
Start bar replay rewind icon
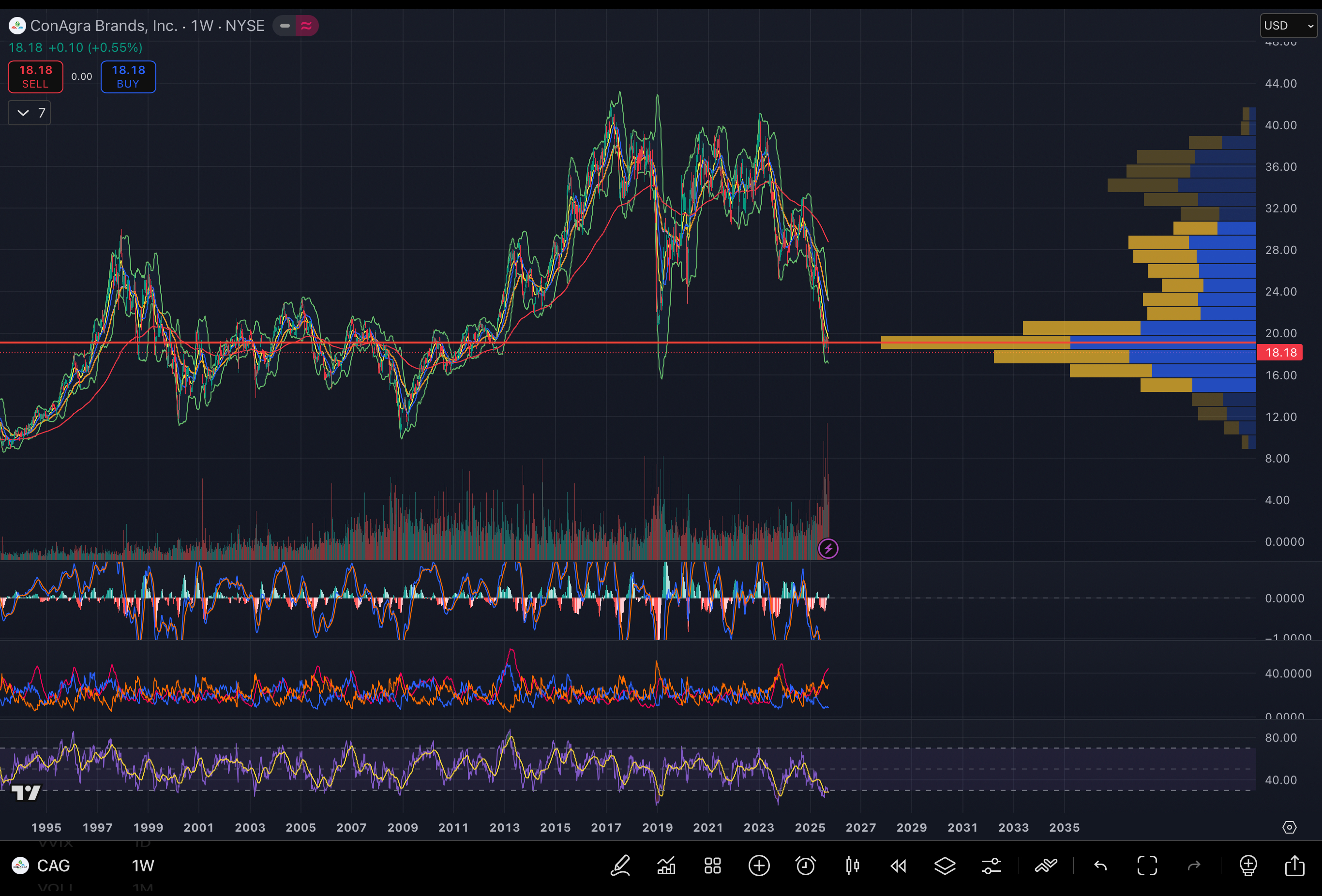coord(898,866)
